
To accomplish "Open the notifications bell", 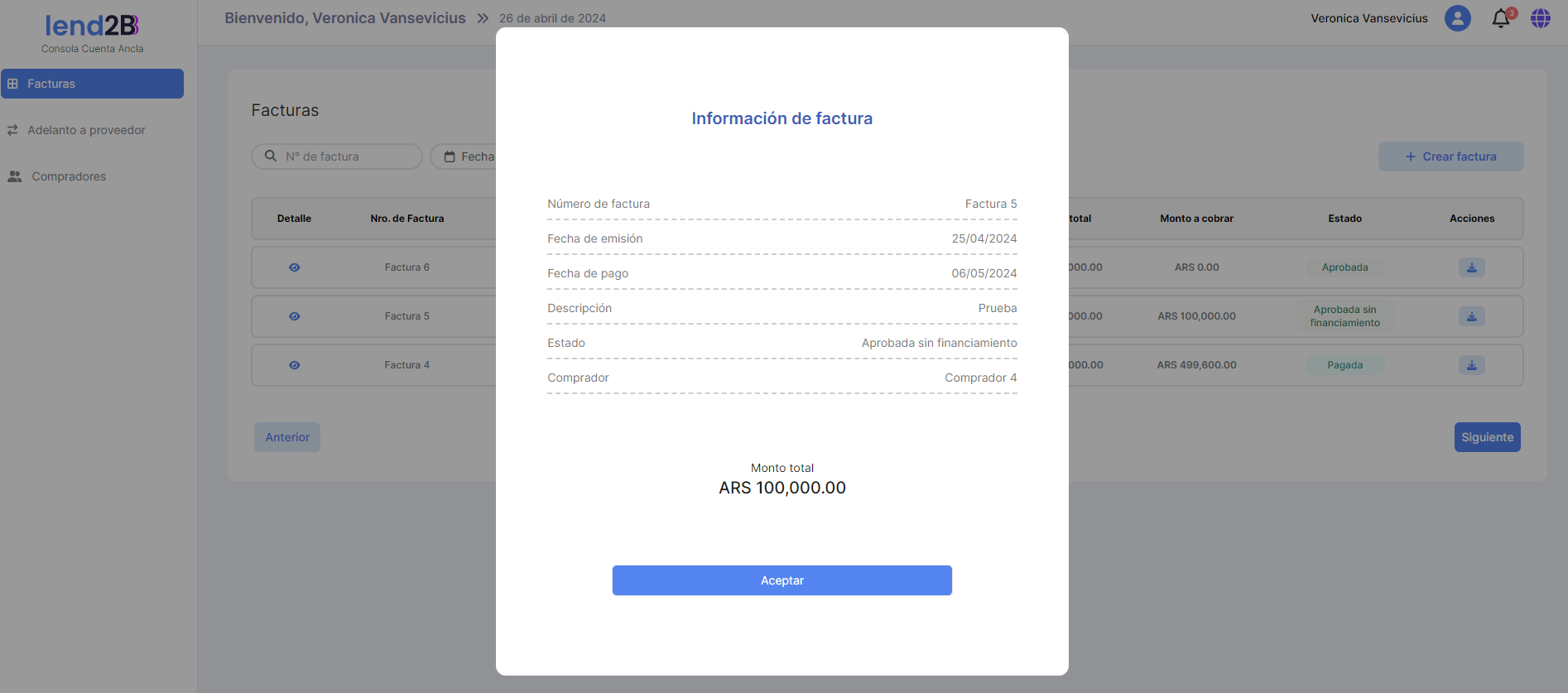I will pyautogui.click(x=1501, y=18).
